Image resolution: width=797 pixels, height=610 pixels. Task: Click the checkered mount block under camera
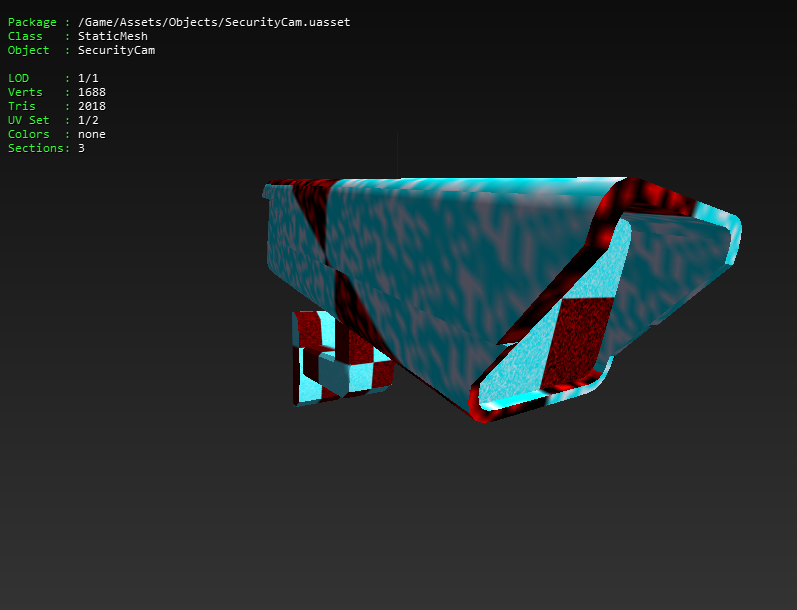342,358
